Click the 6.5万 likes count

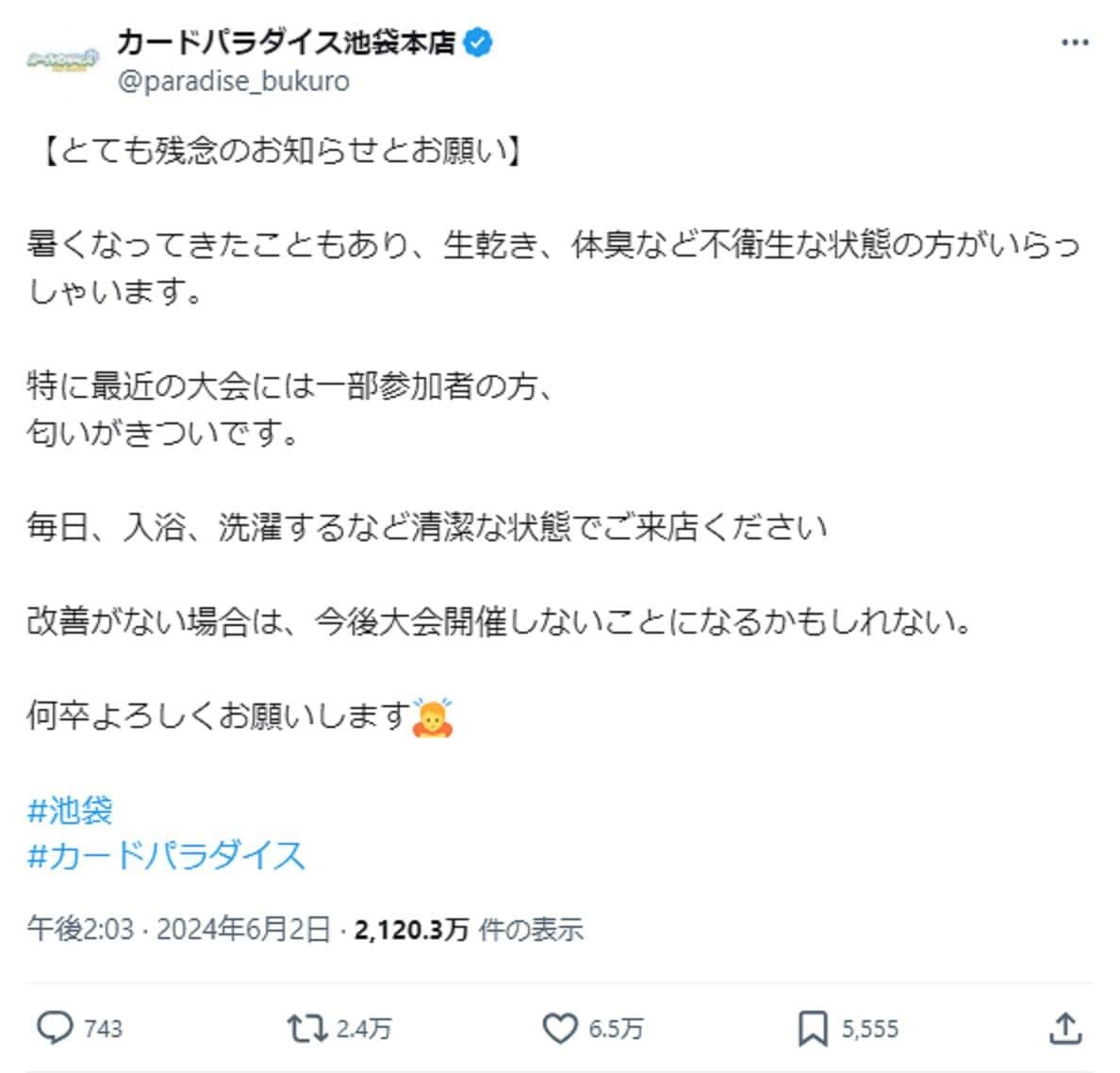[x=616, y=1028]
